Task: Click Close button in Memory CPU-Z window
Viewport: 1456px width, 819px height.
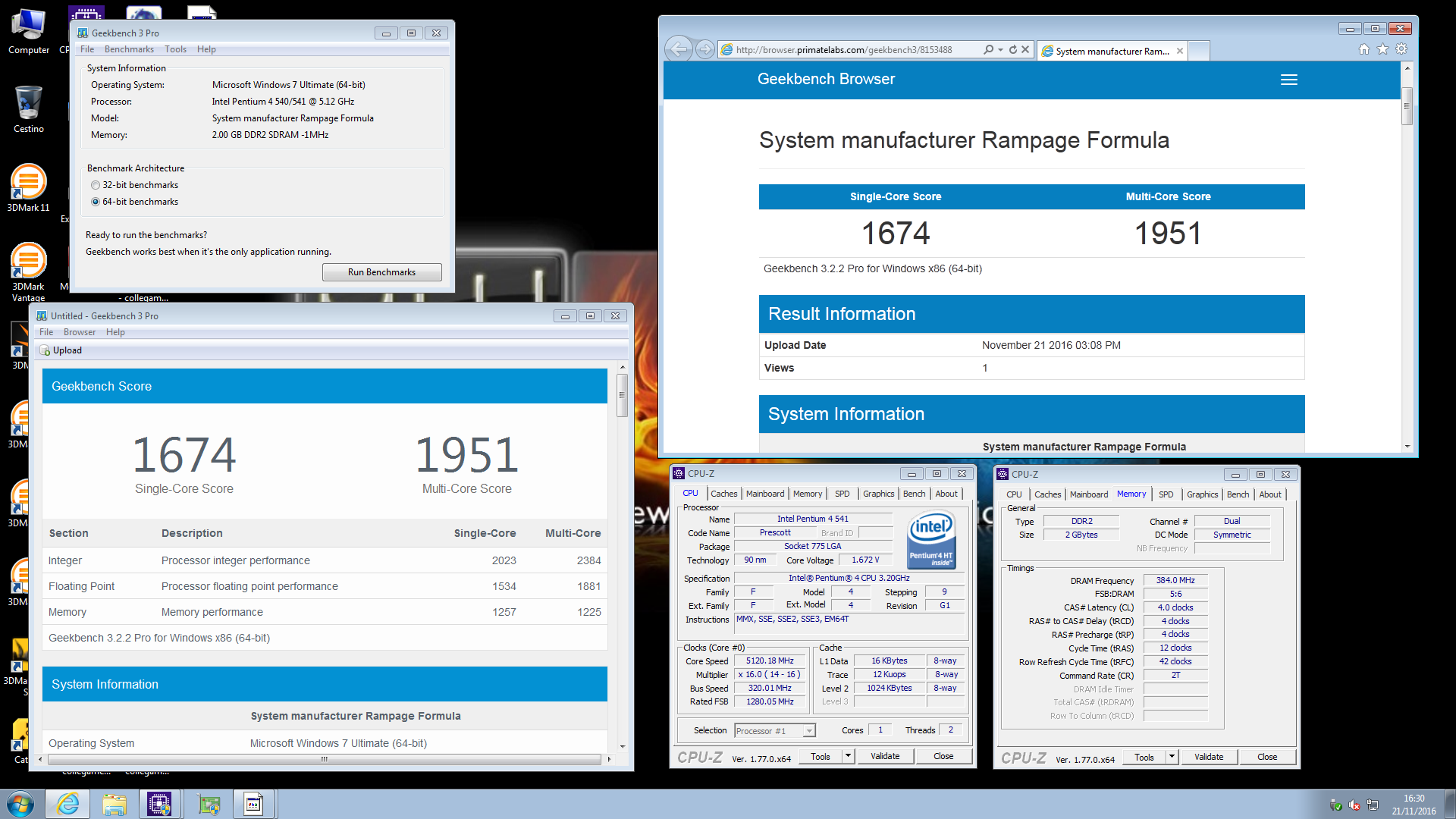Action: coord(1267,757)
